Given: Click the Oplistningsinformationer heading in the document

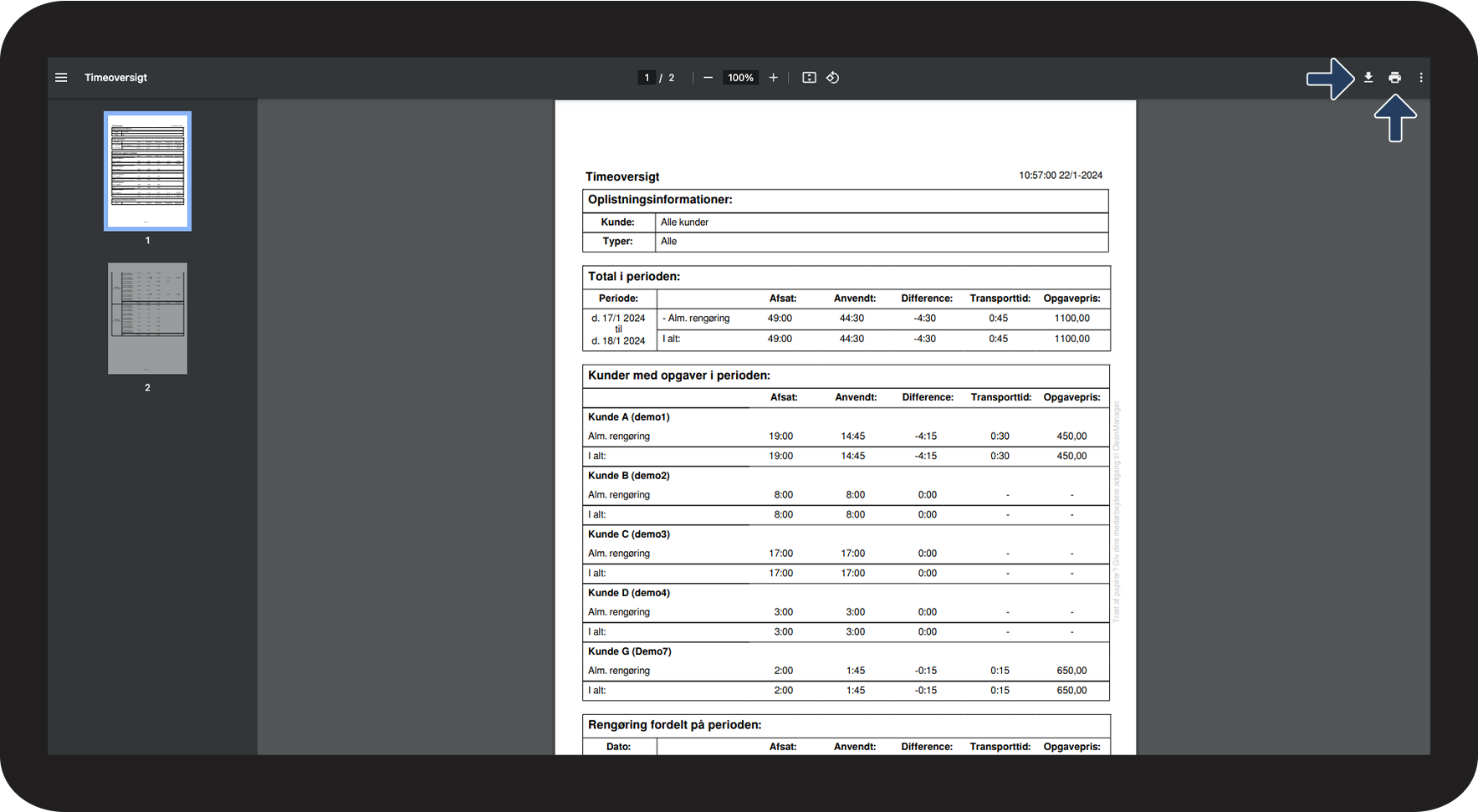Looking at the screenshot, I should [660, 200].
